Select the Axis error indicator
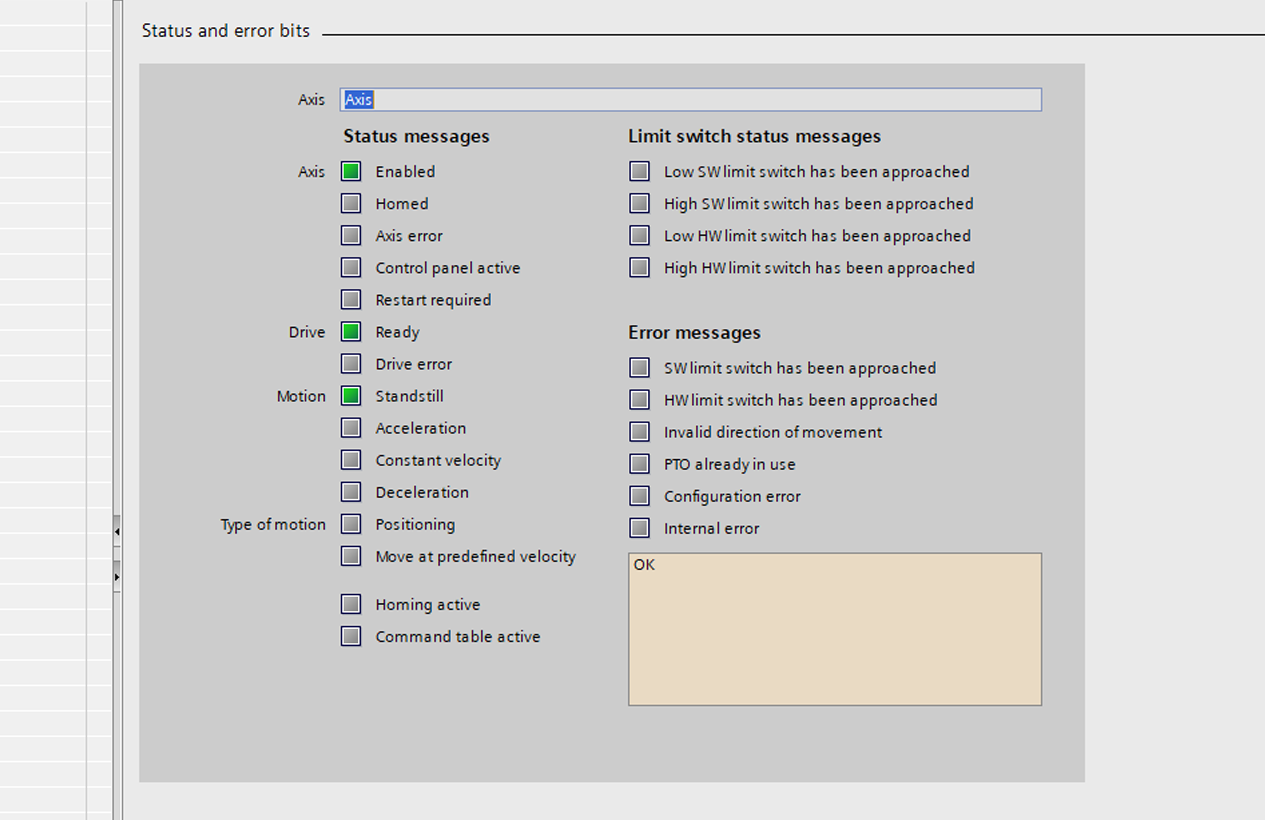Screen dimensions: 1265x820 click(351, 235)
